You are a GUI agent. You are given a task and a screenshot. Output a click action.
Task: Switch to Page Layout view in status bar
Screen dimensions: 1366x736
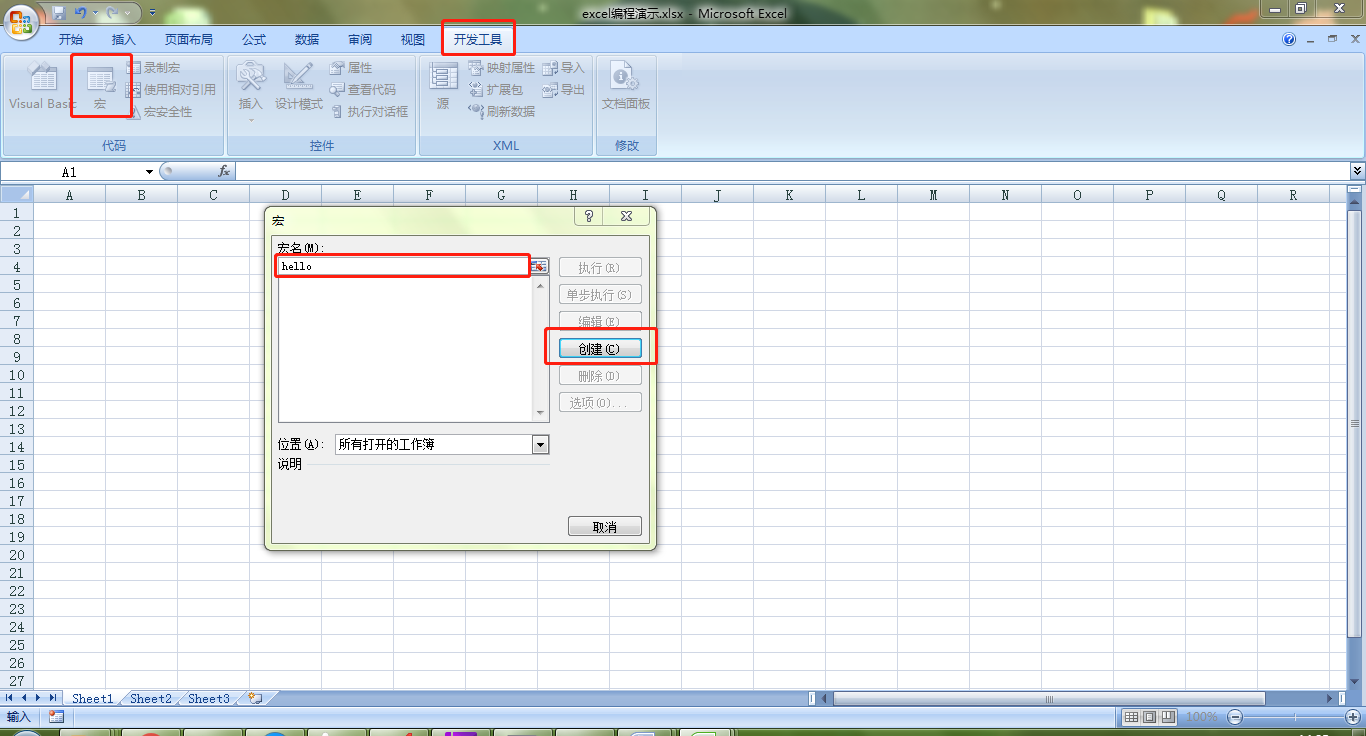[x=1149, y=717]
